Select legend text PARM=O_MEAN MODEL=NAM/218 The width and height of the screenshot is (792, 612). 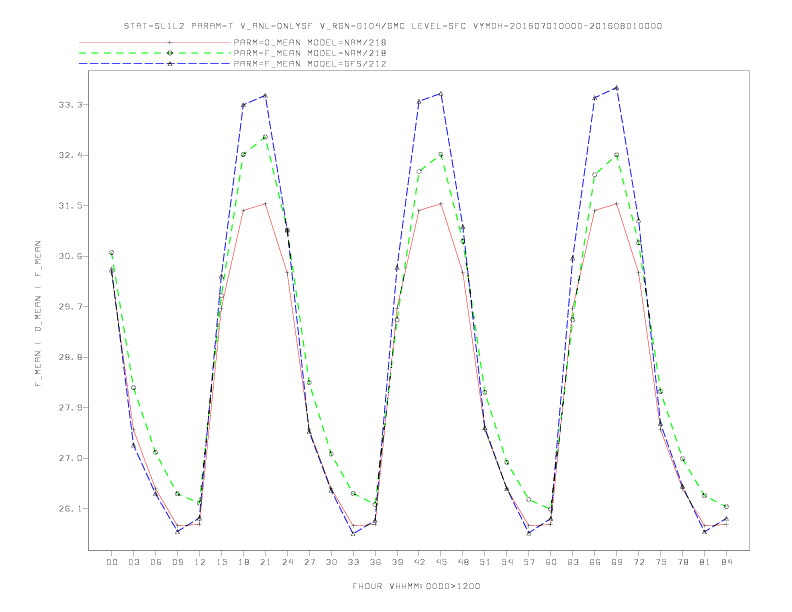coord(310,42)
